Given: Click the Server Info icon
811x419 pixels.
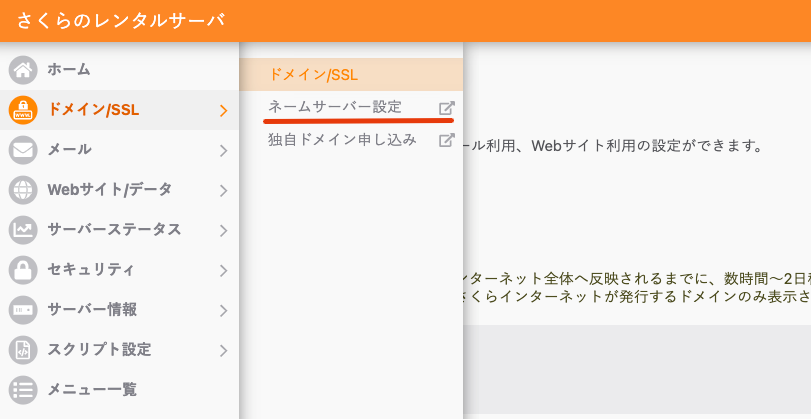Looking at the screenshot, I should point(23,310).
